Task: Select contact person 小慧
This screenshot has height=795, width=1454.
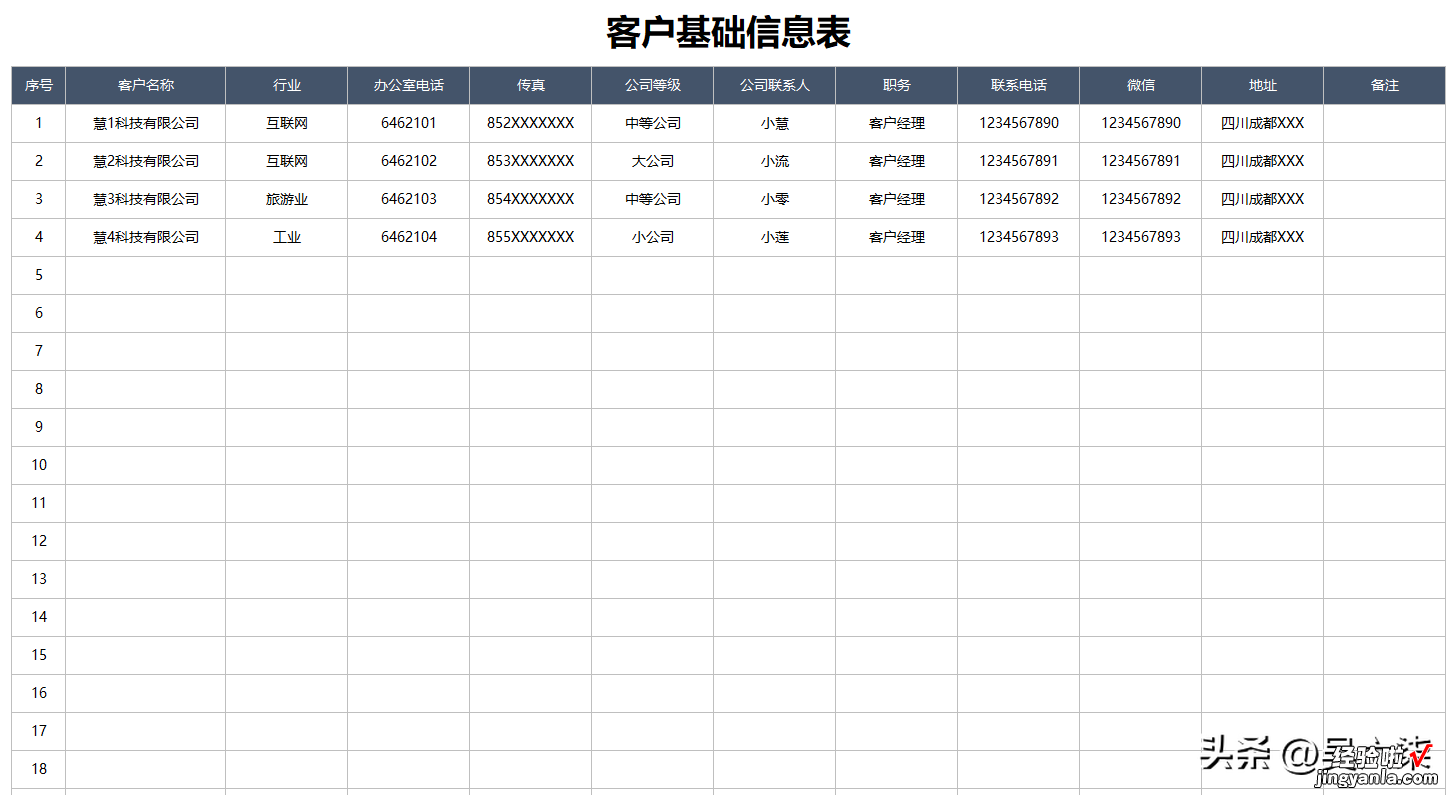Action: tap(775, 123)
